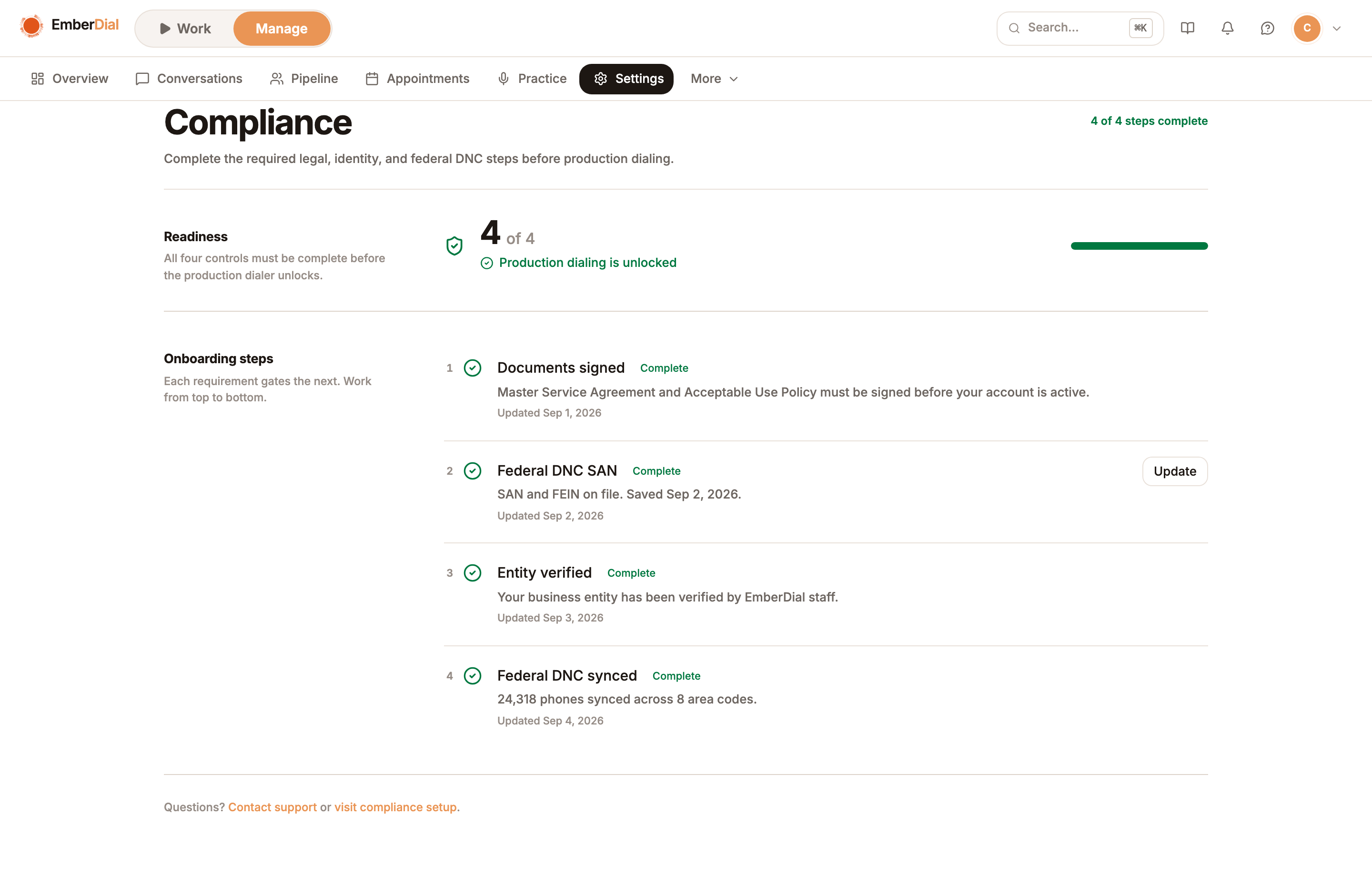Screen dimensions: 1372x877
Task: Click the 'Documents signed' step title
Action: pyautogui.click(x=561, y=368)
